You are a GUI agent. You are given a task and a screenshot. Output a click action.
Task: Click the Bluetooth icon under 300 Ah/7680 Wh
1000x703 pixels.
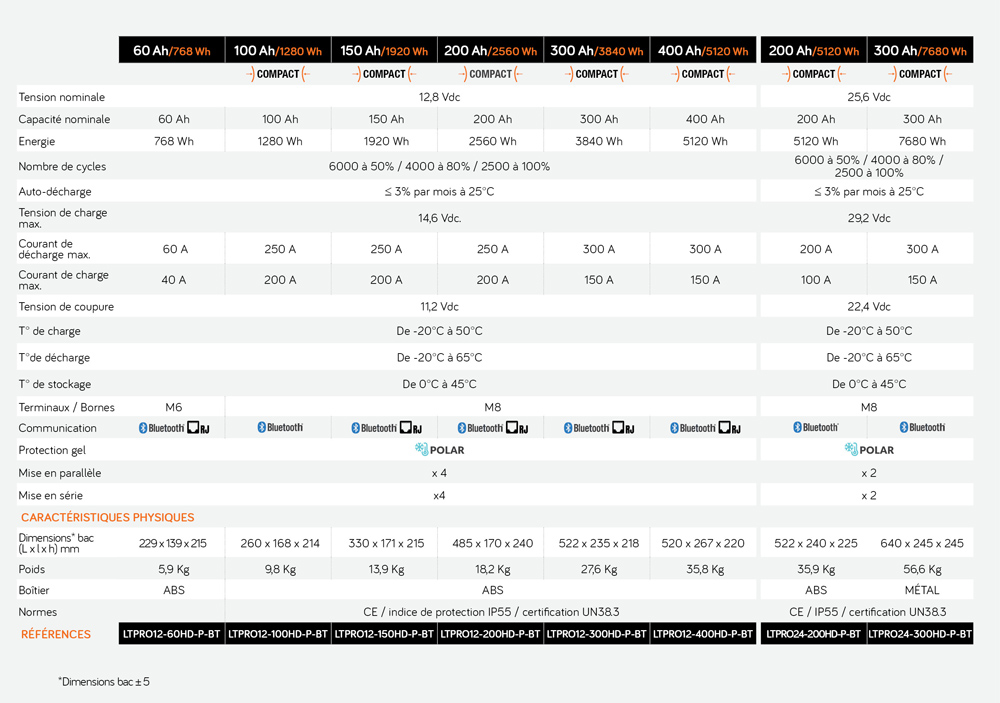[x=903, y=428]
